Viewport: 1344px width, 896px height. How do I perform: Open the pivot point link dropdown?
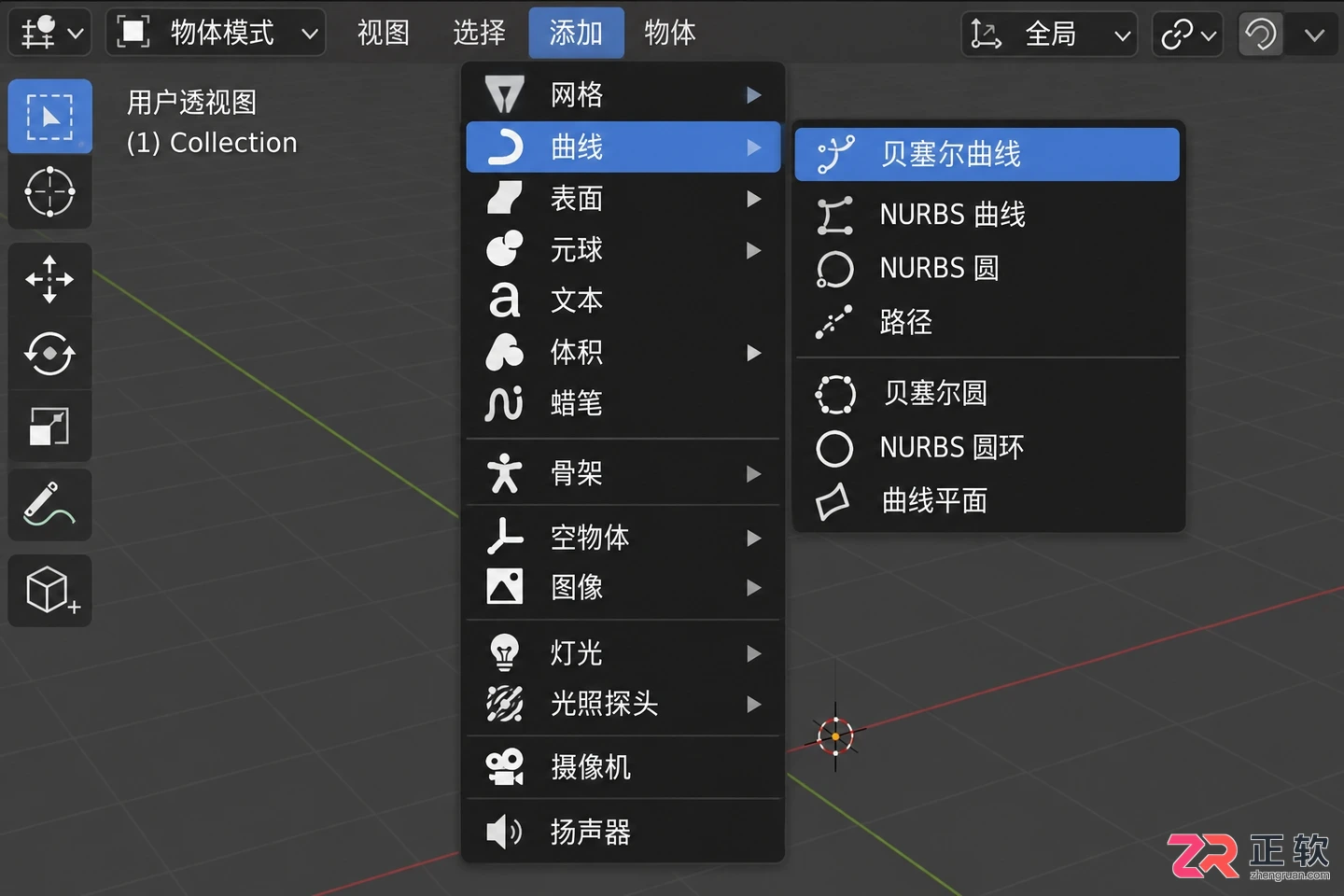(x=1187, y=35)
